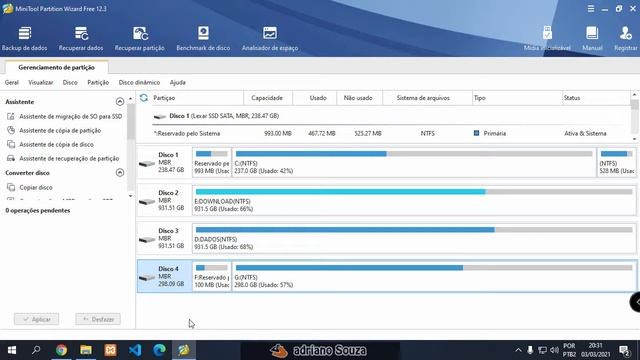Refresh the partition list icon
The width and height of the screenshot is (640, 360).
click(144, 98)
